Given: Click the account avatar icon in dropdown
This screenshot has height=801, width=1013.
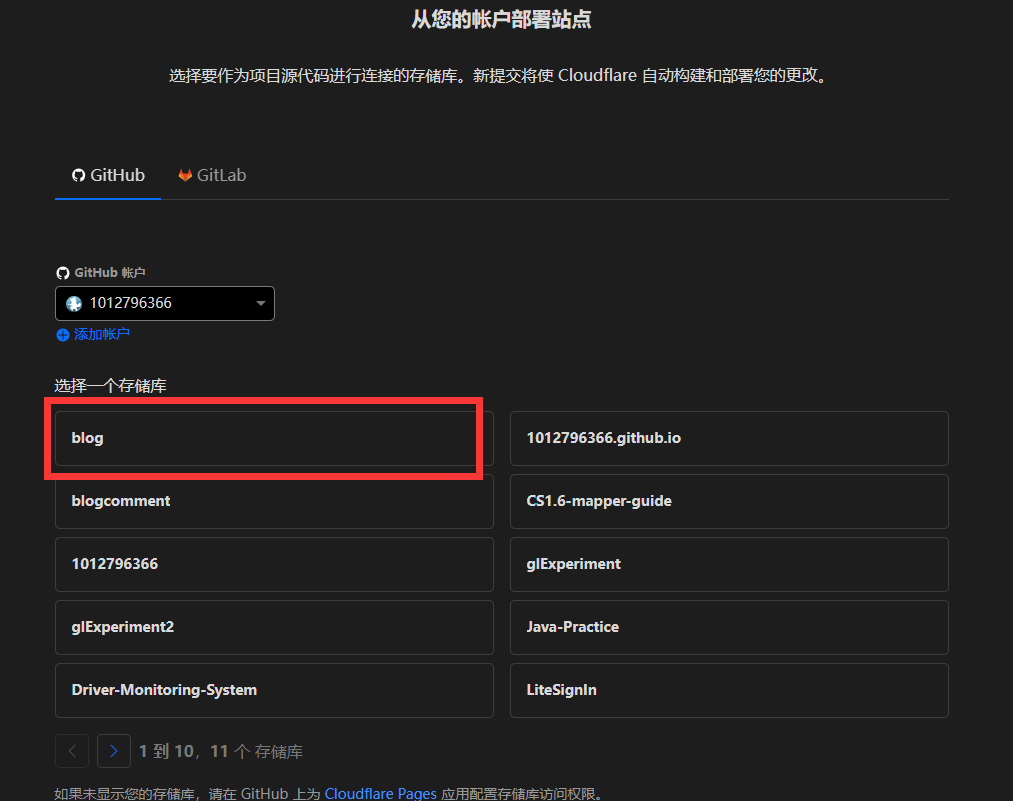Looking at the screenshot, I should (74, 303).
